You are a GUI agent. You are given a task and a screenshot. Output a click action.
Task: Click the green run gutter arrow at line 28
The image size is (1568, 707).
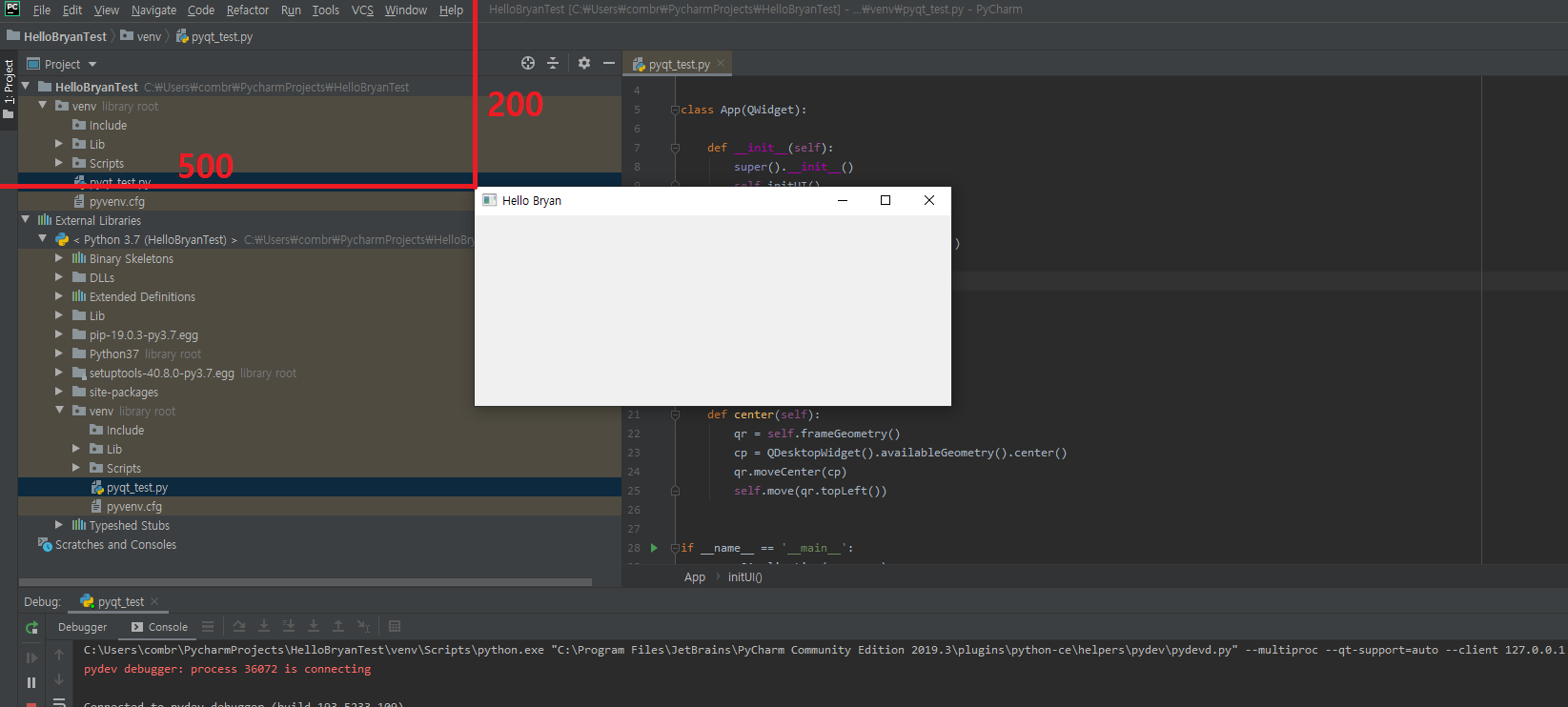pos(654,548)
